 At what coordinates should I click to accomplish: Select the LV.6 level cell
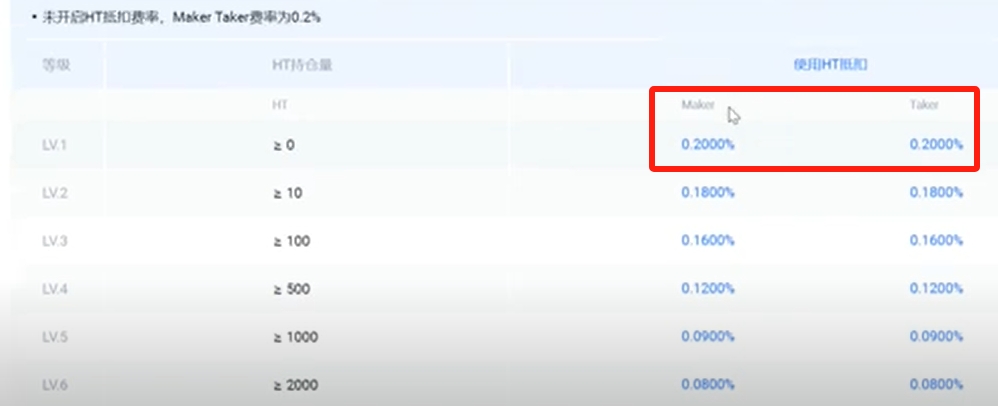pos(55,385)
